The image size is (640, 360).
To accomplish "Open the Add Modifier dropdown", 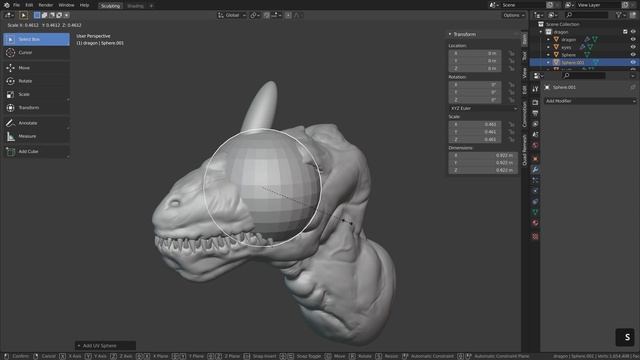I will pyautogui.click(x=590, y=101).
